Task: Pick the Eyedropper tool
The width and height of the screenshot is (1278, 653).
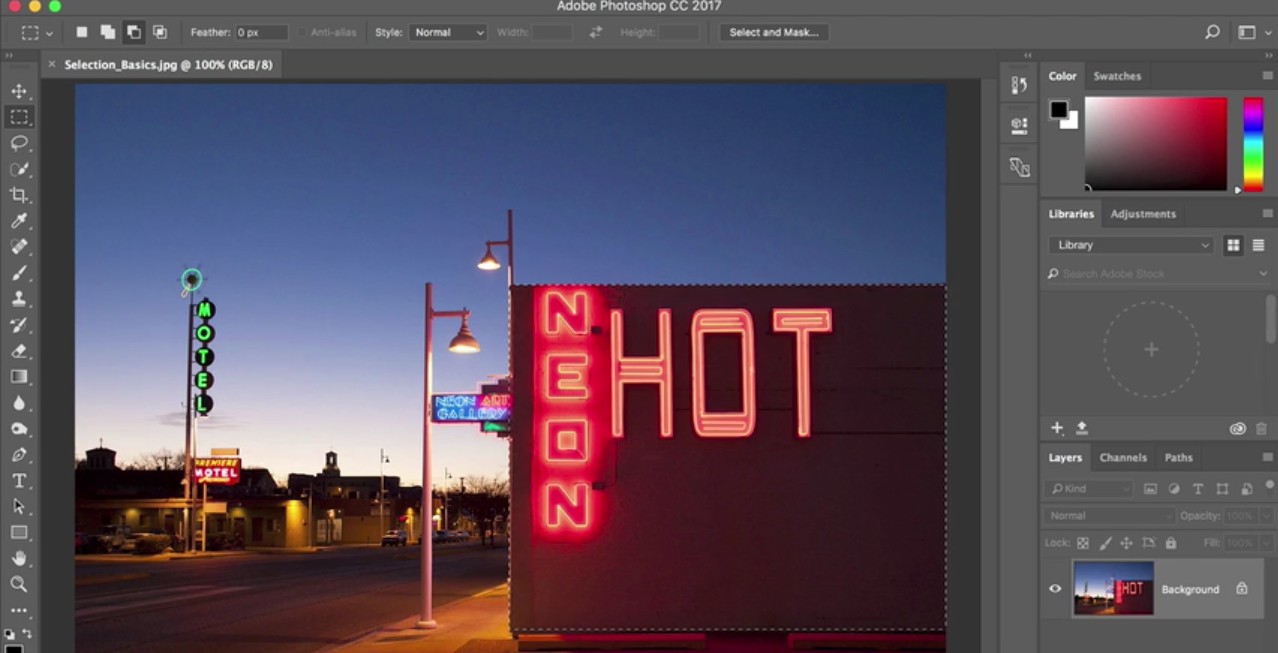Action: tap(19, 221)
